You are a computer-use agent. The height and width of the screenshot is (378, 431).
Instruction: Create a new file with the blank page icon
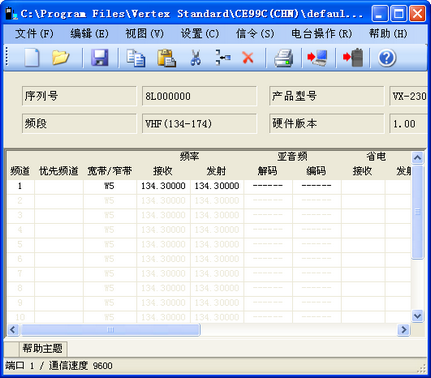(32, 58)
